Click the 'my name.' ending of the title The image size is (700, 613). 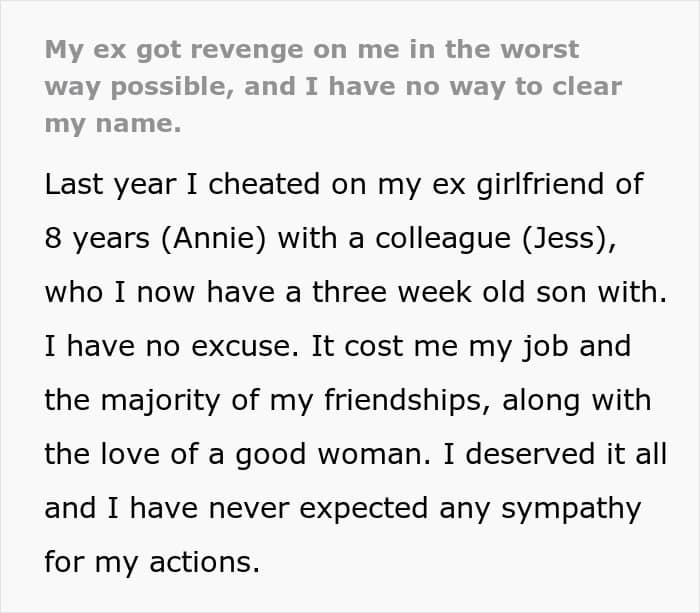click(113, 124)
